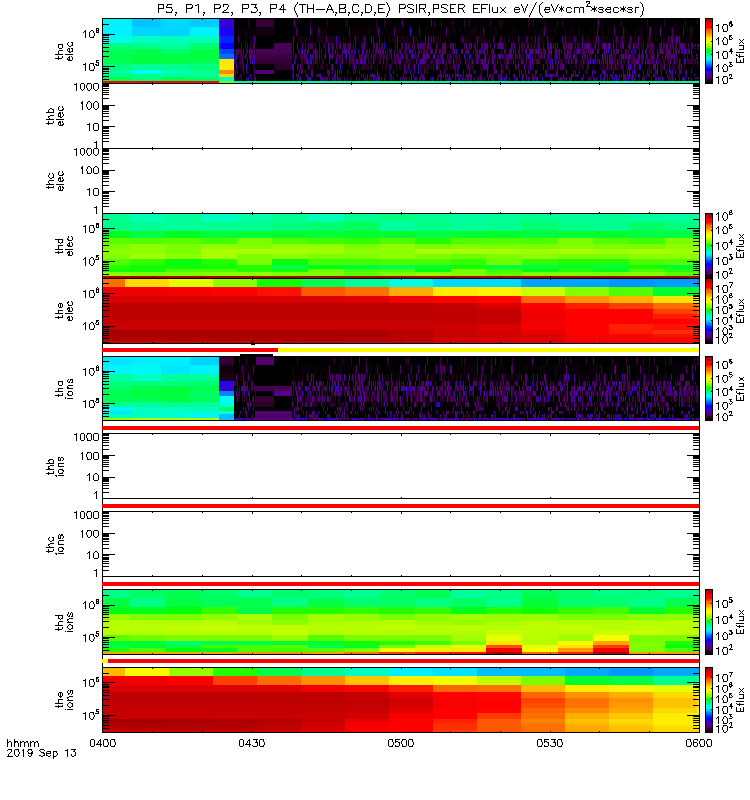Click inside the empty thb ions panel
The height and width of the screenshot is (800, 750).
click(x=401, y=466)
